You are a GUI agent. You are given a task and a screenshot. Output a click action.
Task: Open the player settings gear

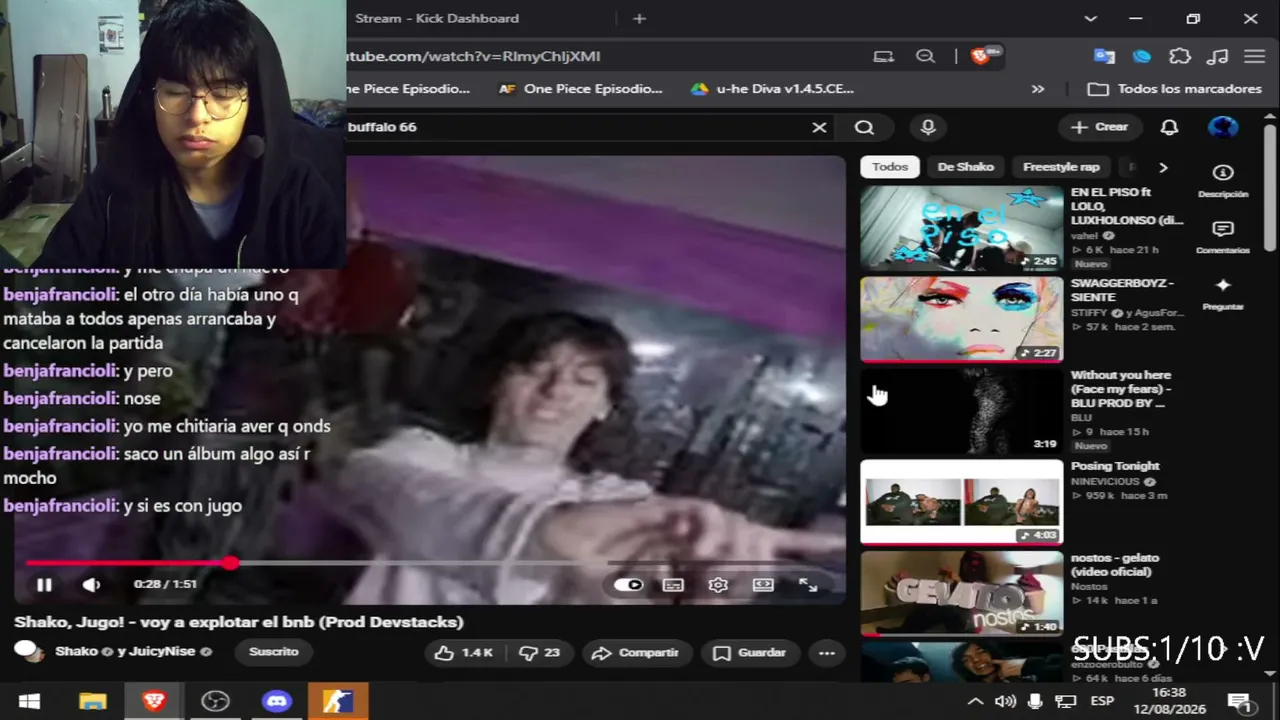[x=718, y=585]
